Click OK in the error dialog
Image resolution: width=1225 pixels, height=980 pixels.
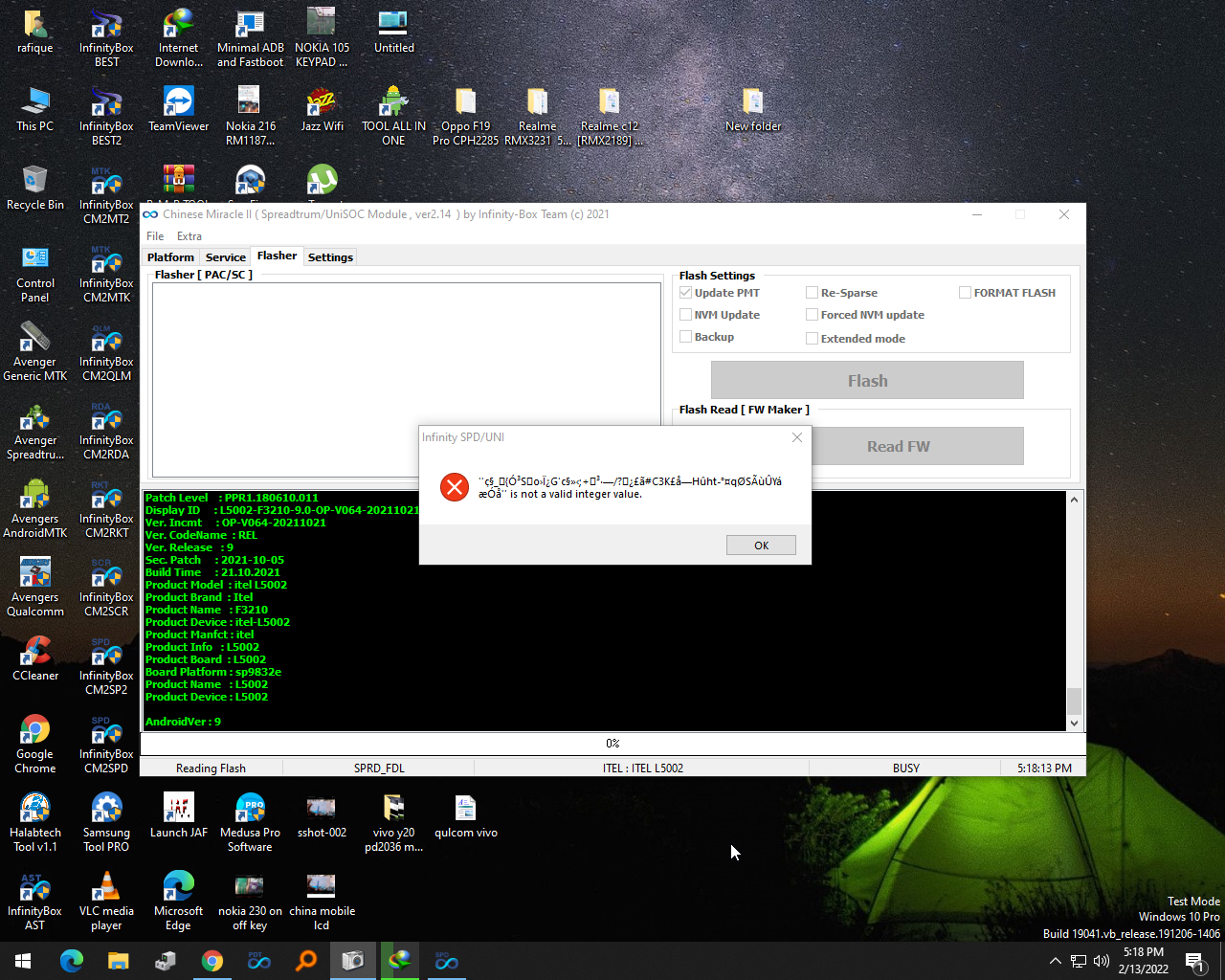pyautogui.click(x=761, y=546)
